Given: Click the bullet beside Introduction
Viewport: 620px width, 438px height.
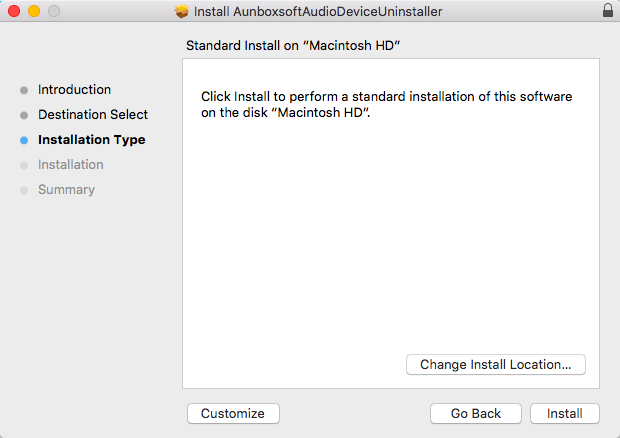Looking at the screenshot, I should click(24, 91).
